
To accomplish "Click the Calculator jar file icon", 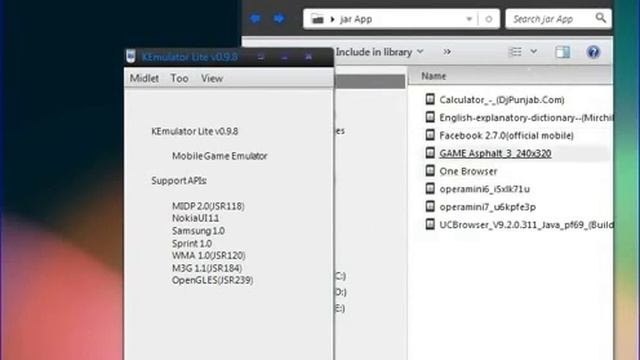I will (x=430, y=99).
